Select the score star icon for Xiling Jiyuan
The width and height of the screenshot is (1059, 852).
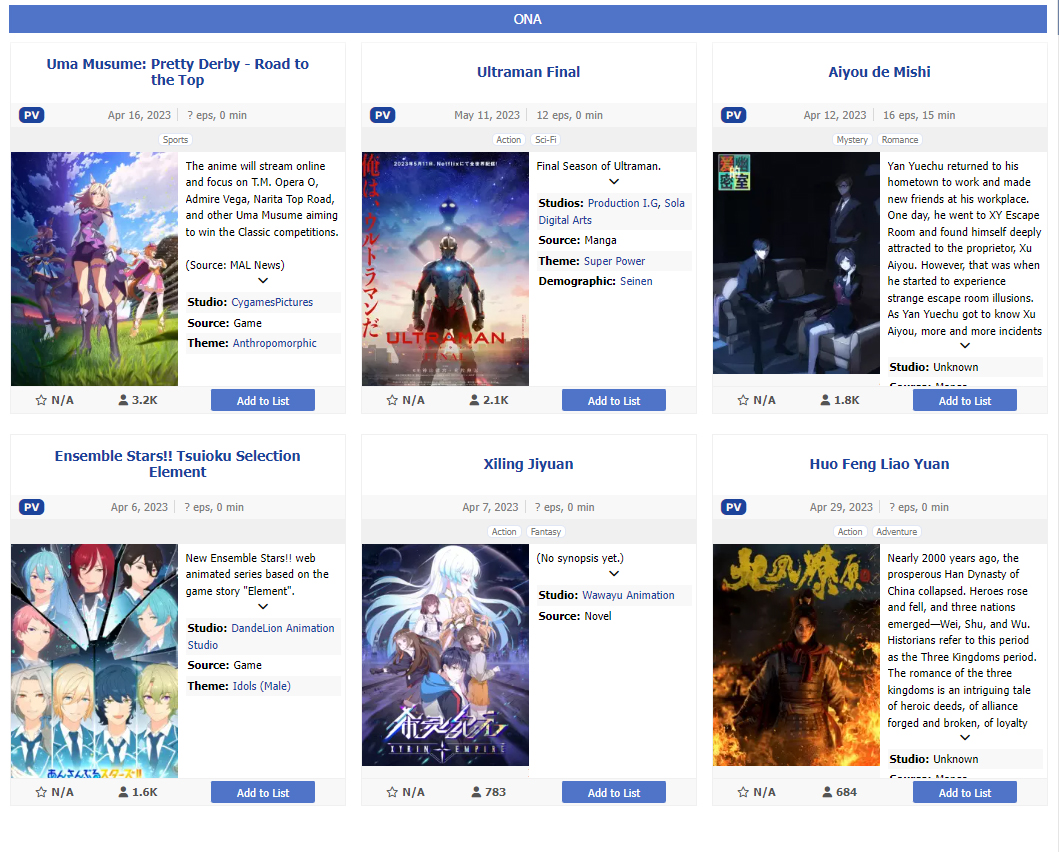(392, 792)
